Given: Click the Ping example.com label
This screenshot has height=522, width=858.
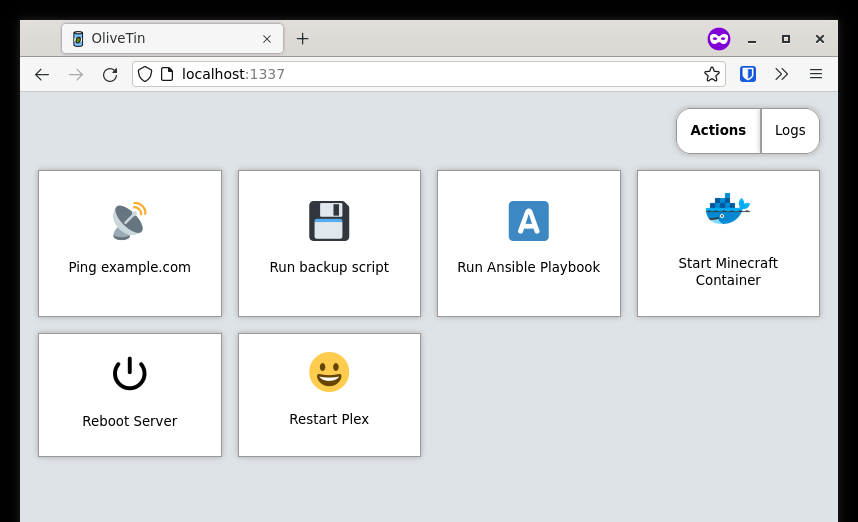Looking at the screenshot, I should click(130, 267).
